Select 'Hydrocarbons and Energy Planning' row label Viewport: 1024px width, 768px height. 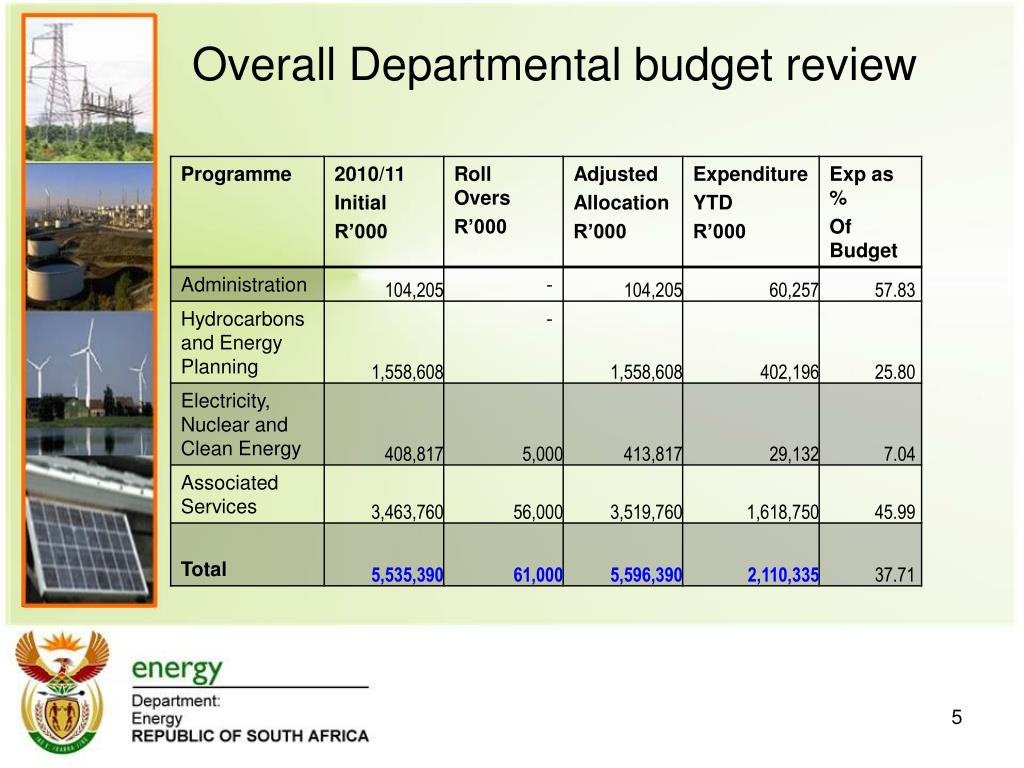[x=242, y=343]
